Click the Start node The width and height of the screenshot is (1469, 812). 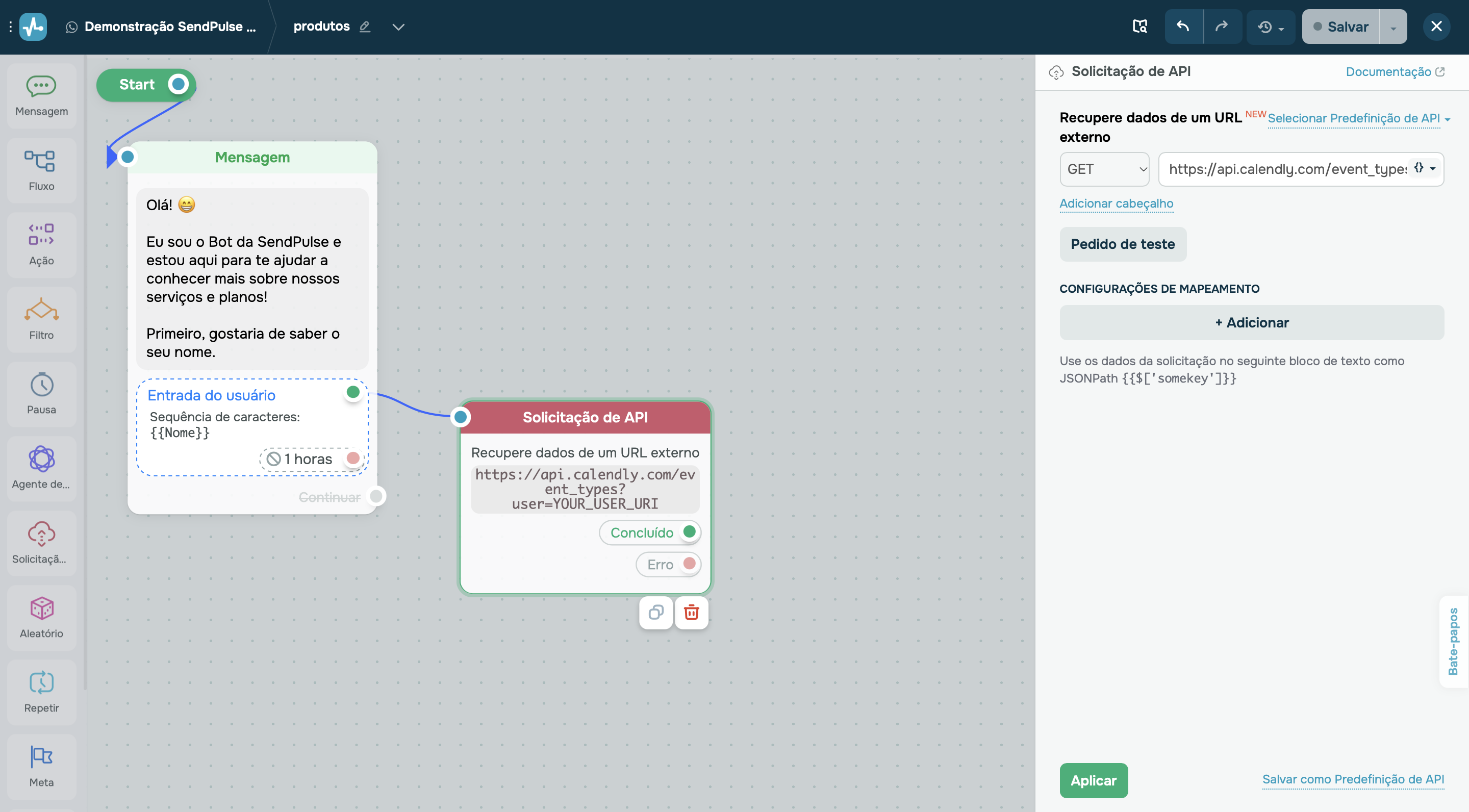coord(145,85)
